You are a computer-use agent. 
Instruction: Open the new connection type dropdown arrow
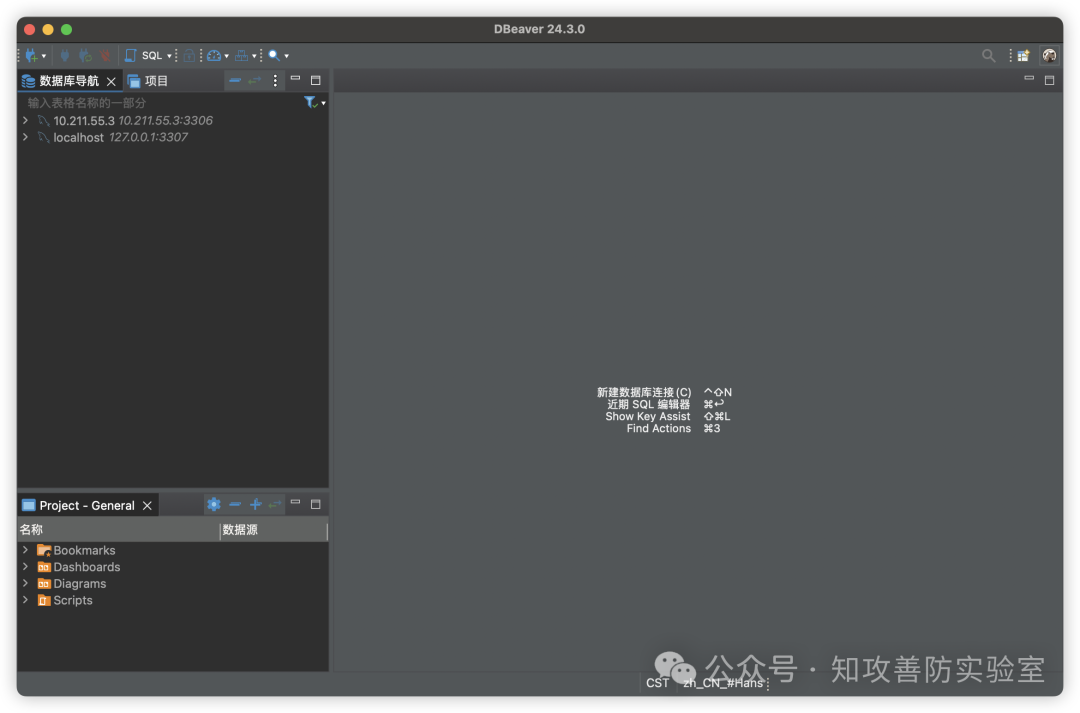(44, 56)
